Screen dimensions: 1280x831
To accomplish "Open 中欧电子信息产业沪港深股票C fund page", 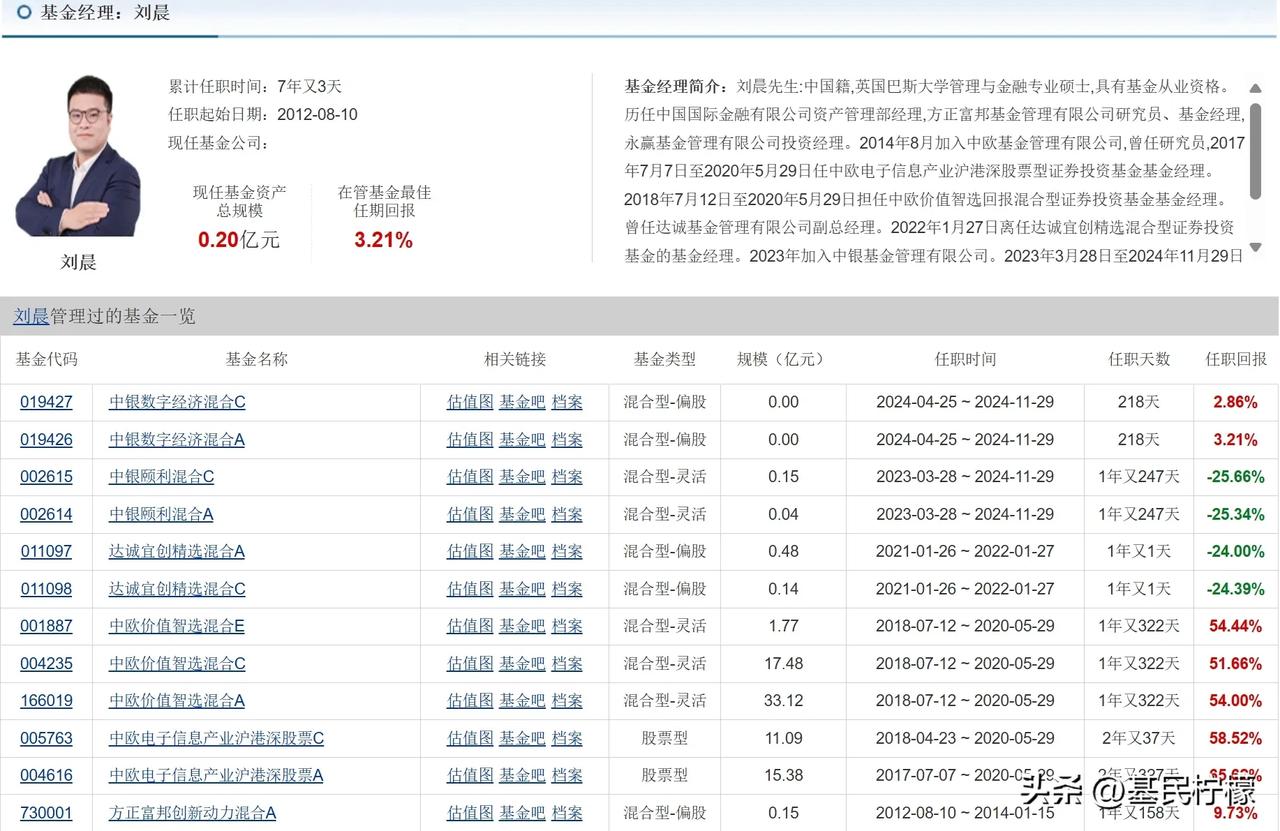I will 216,738.
